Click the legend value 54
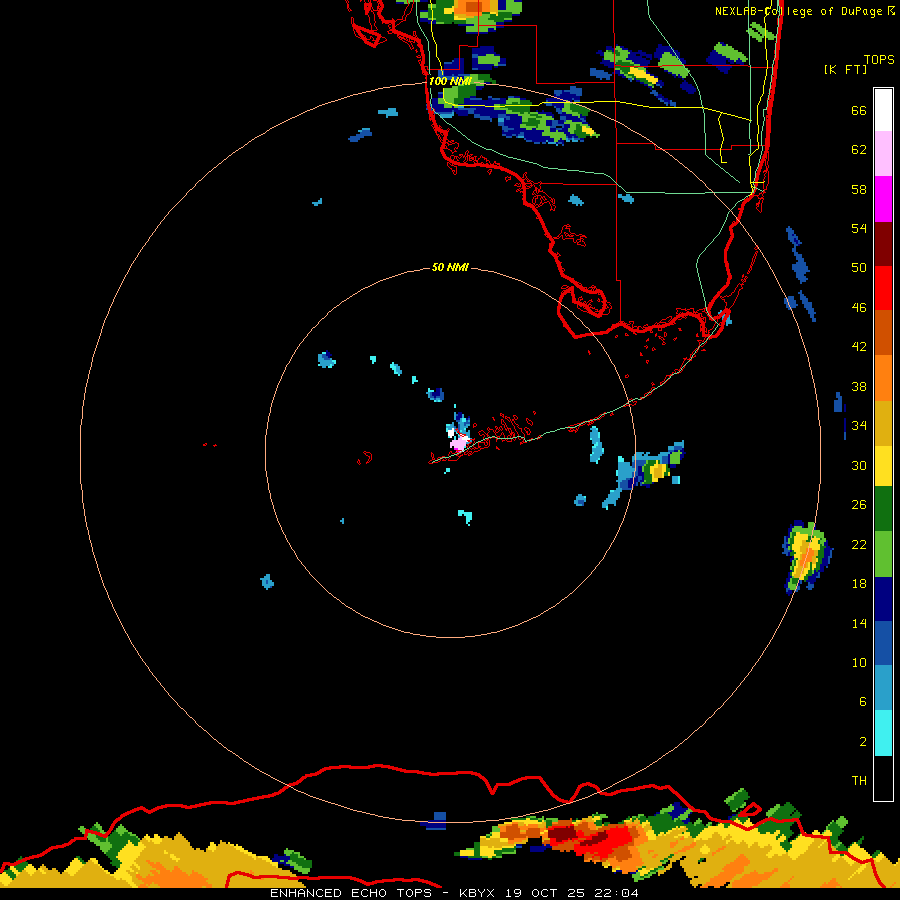 pyautogui.click(x=859, y=228)
